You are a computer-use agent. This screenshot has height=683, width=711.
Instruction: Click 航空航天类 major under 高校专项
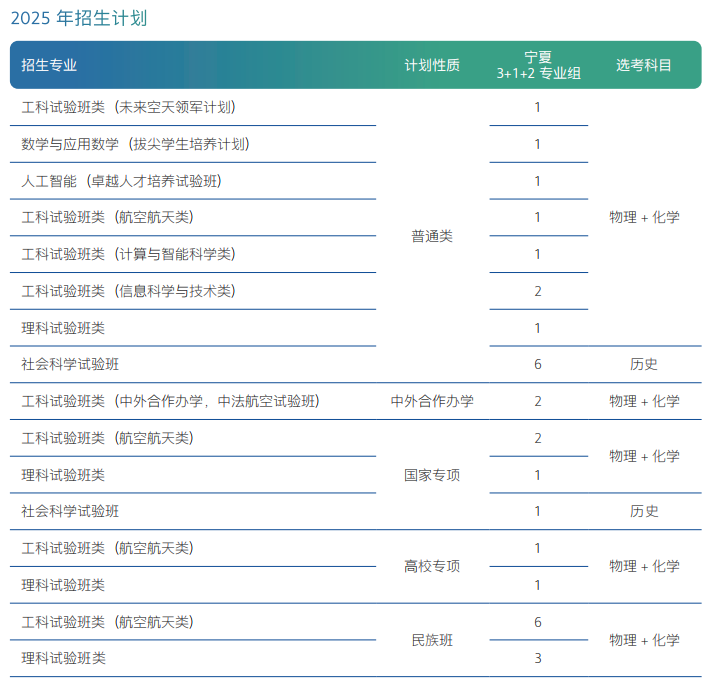pyautogui.click(x=107, y=548)
